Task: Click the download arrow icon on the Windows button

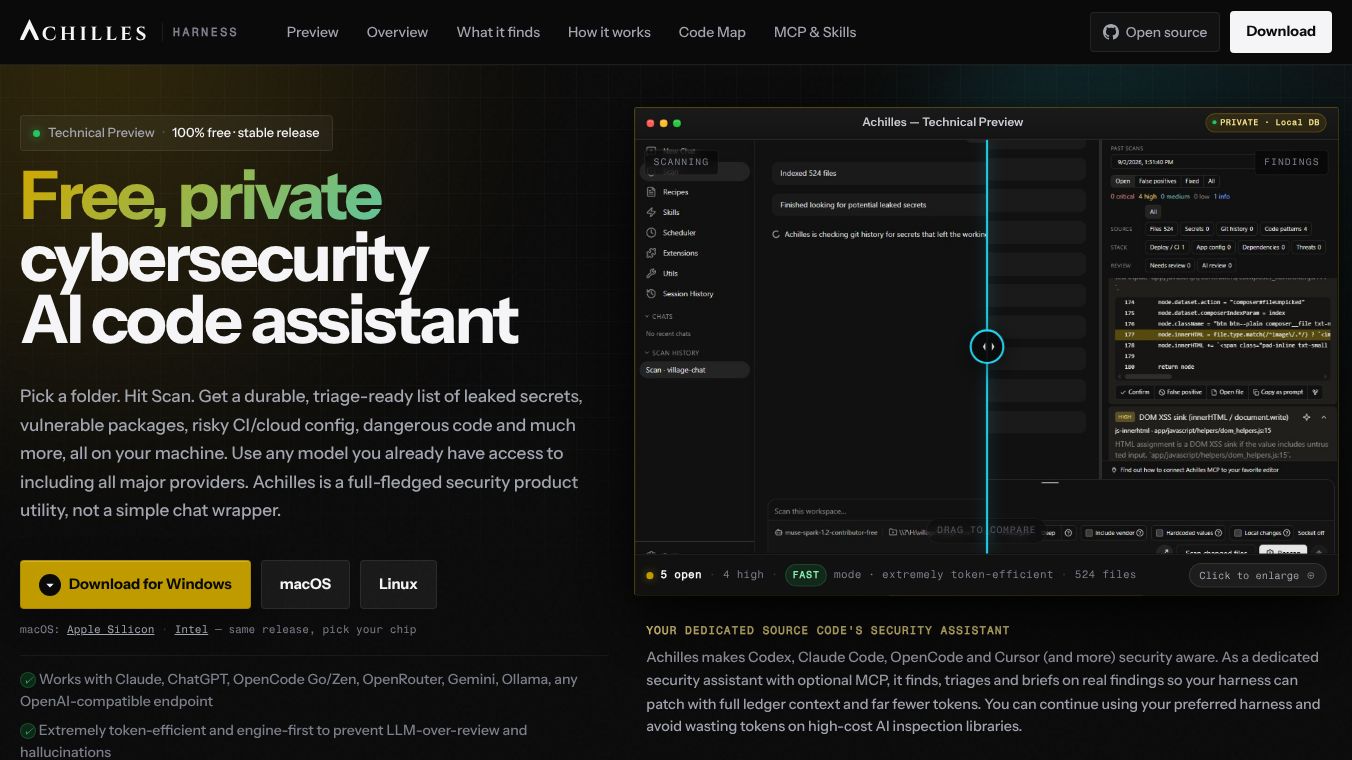Action: 50,585
